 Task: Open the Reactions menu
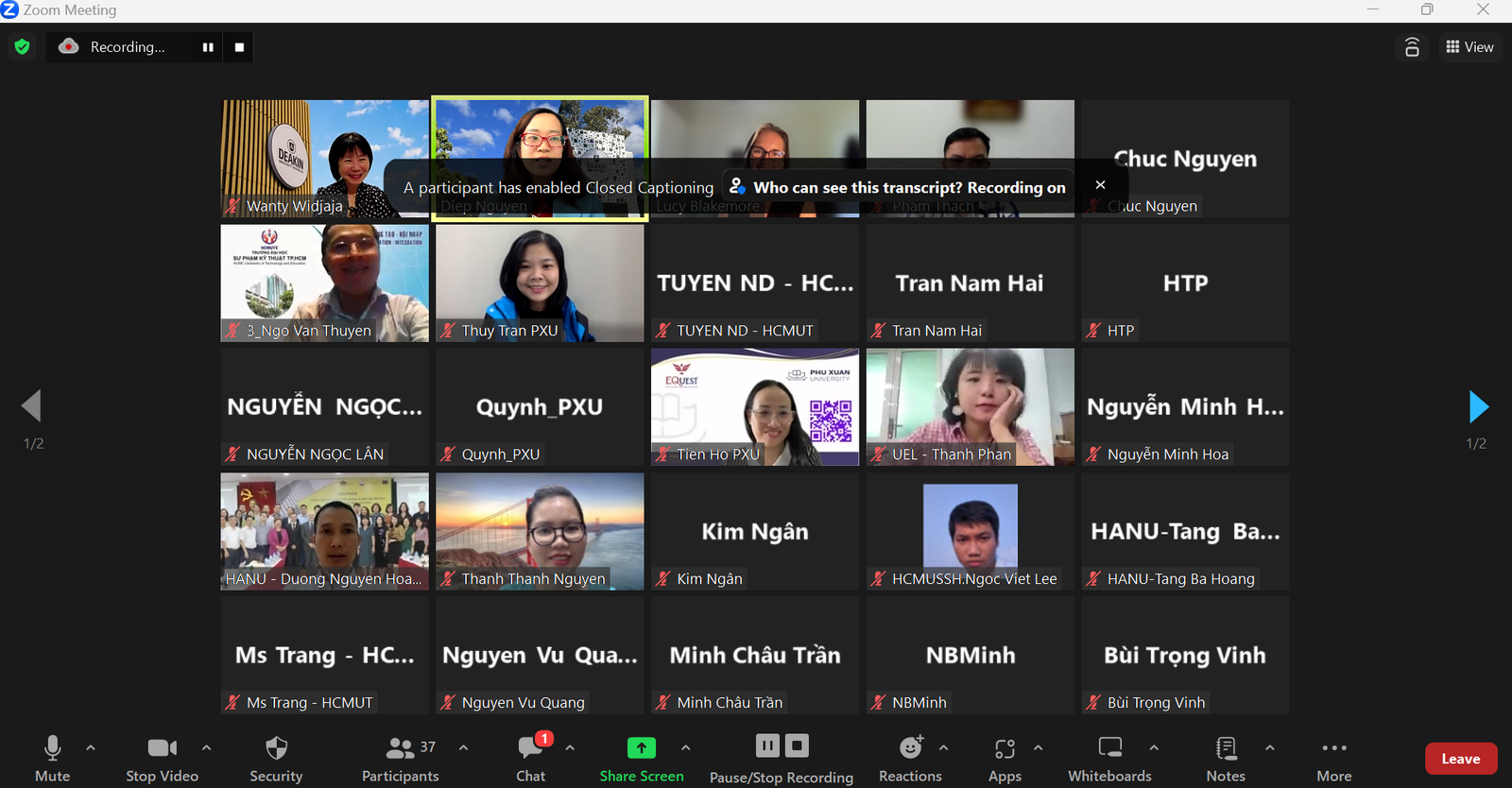coord(910,759)
